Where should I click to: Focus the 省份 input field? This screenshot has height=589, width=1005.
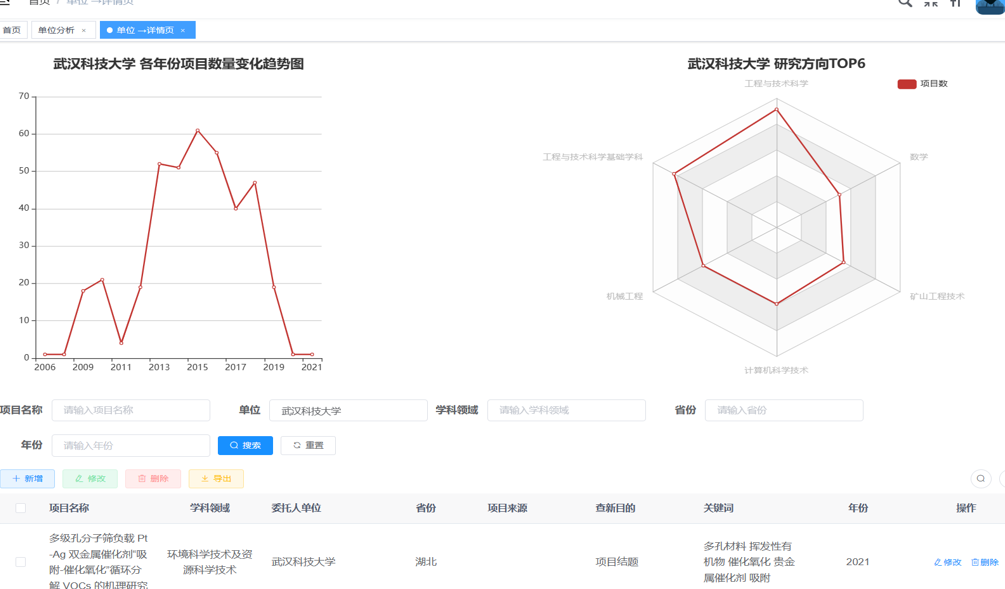[x=784, y=410]
